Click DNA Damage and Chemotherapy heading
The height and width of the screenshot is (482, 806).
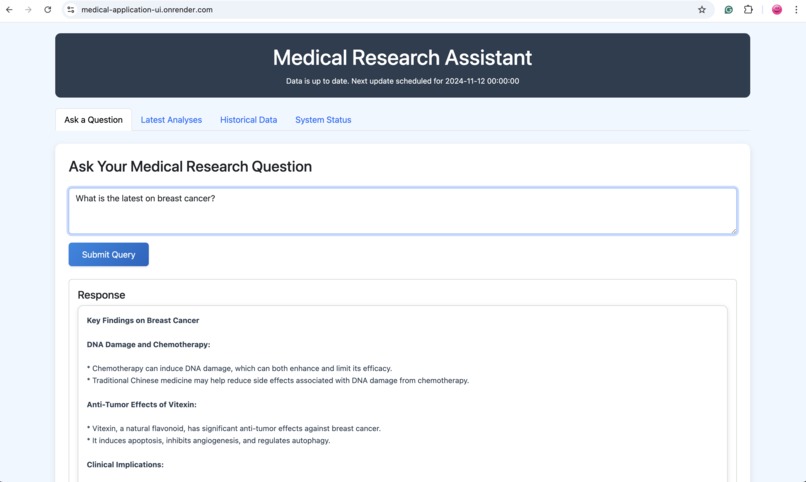(148, 344)
